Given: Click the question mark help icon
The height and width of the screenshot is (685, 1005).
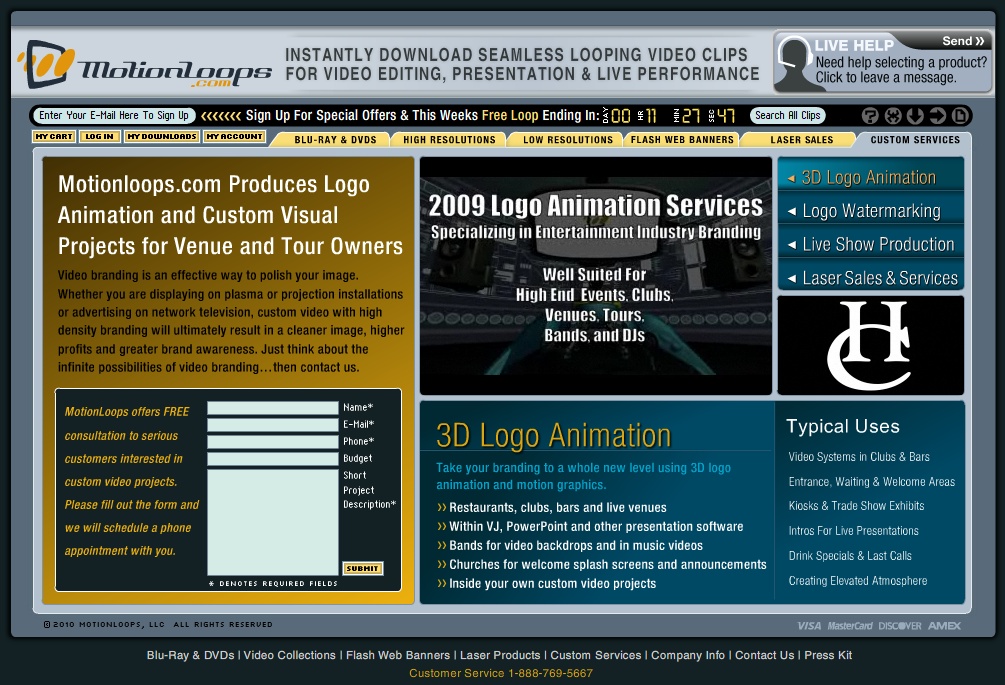Looking at the screenshot, I should coord(870,115).
